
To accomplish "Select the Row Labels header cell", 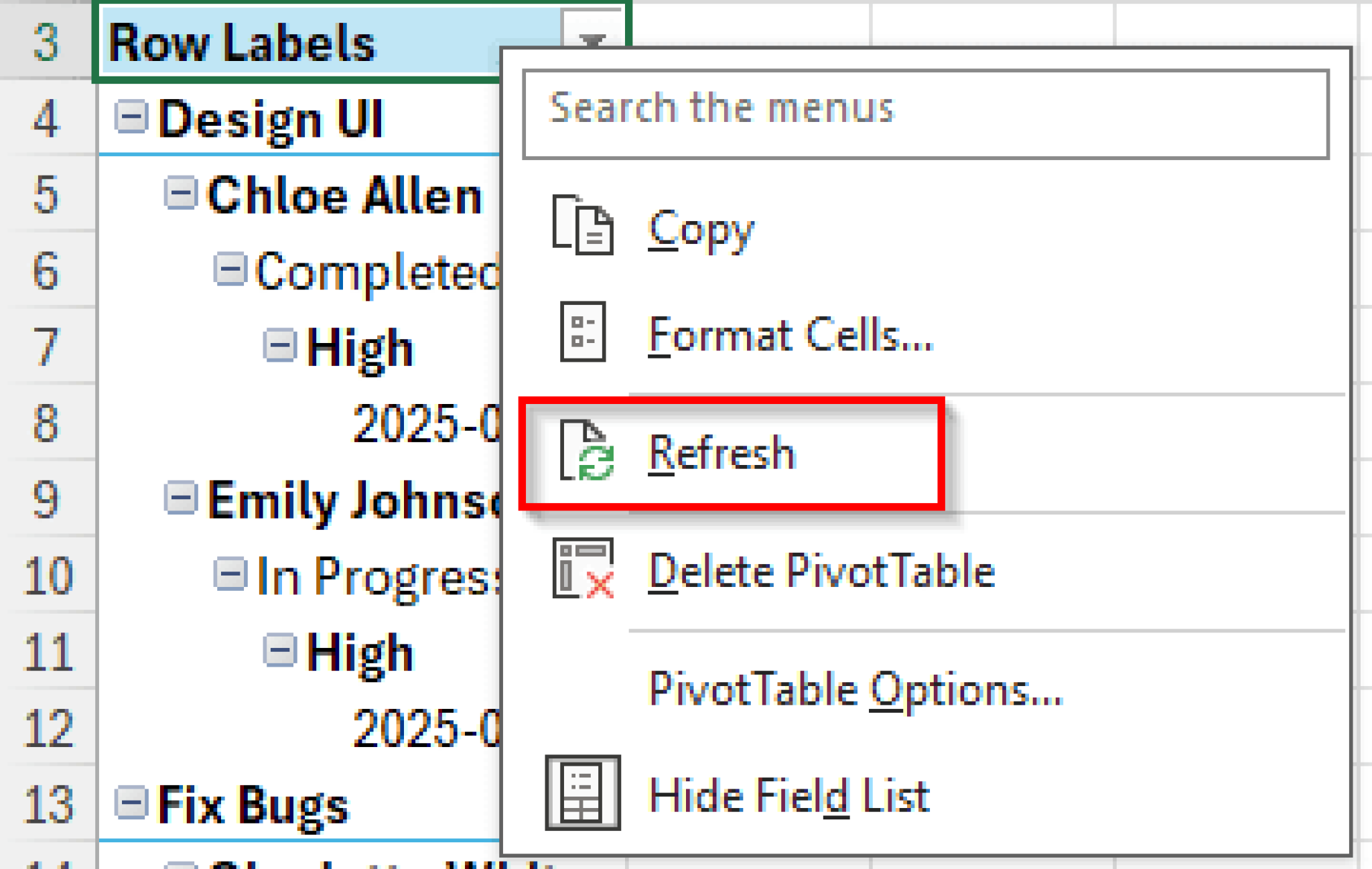I will 360,42.
